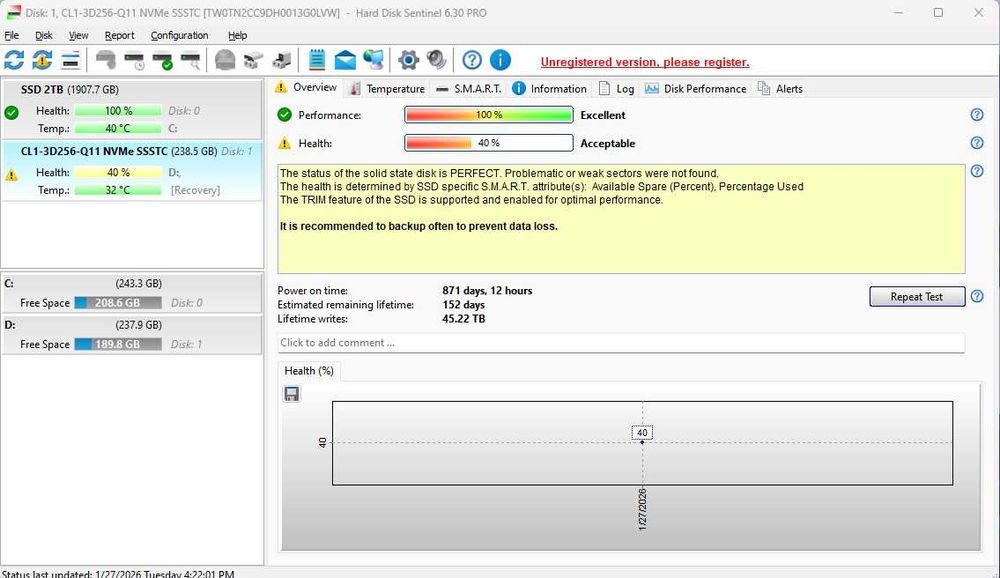Click the 45.22 TB lifetime writes value
This screenshot has height=578, width=1000.
[x=464, y=319]
